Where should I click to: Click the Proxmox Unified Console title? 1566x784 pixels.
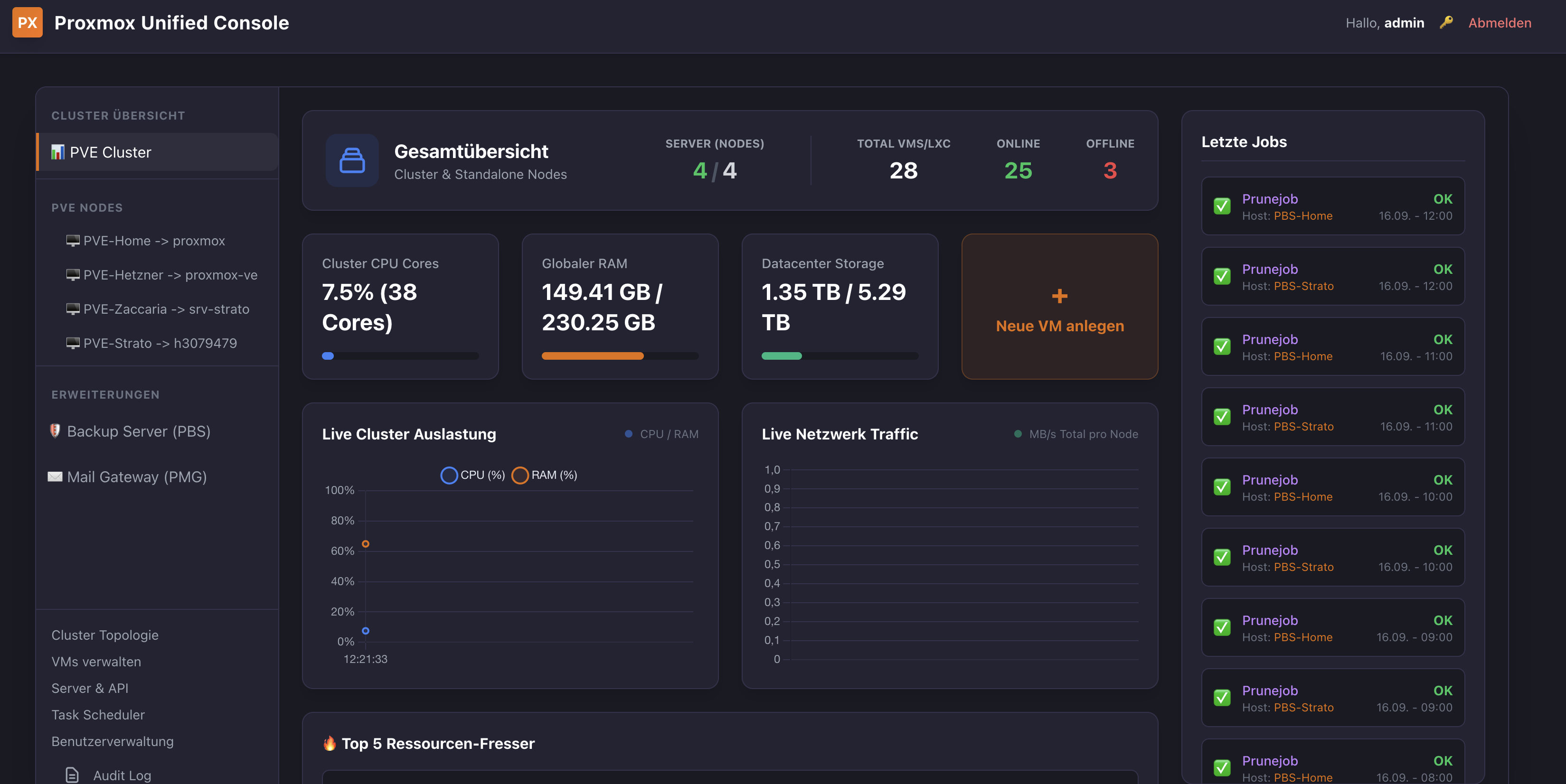pyautogui.click(x=171, y=22)
